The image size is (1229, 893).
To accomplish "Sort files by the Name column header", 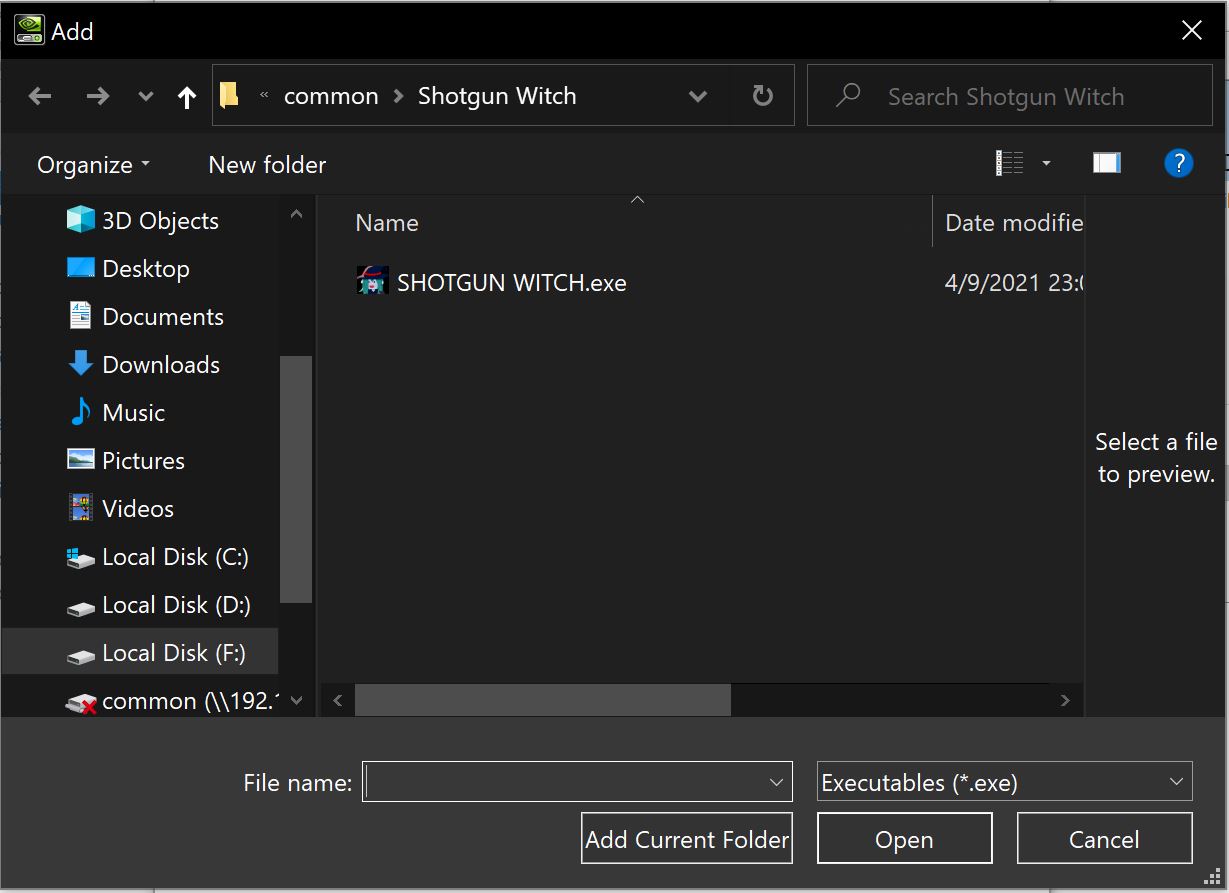I will (387, 223).
